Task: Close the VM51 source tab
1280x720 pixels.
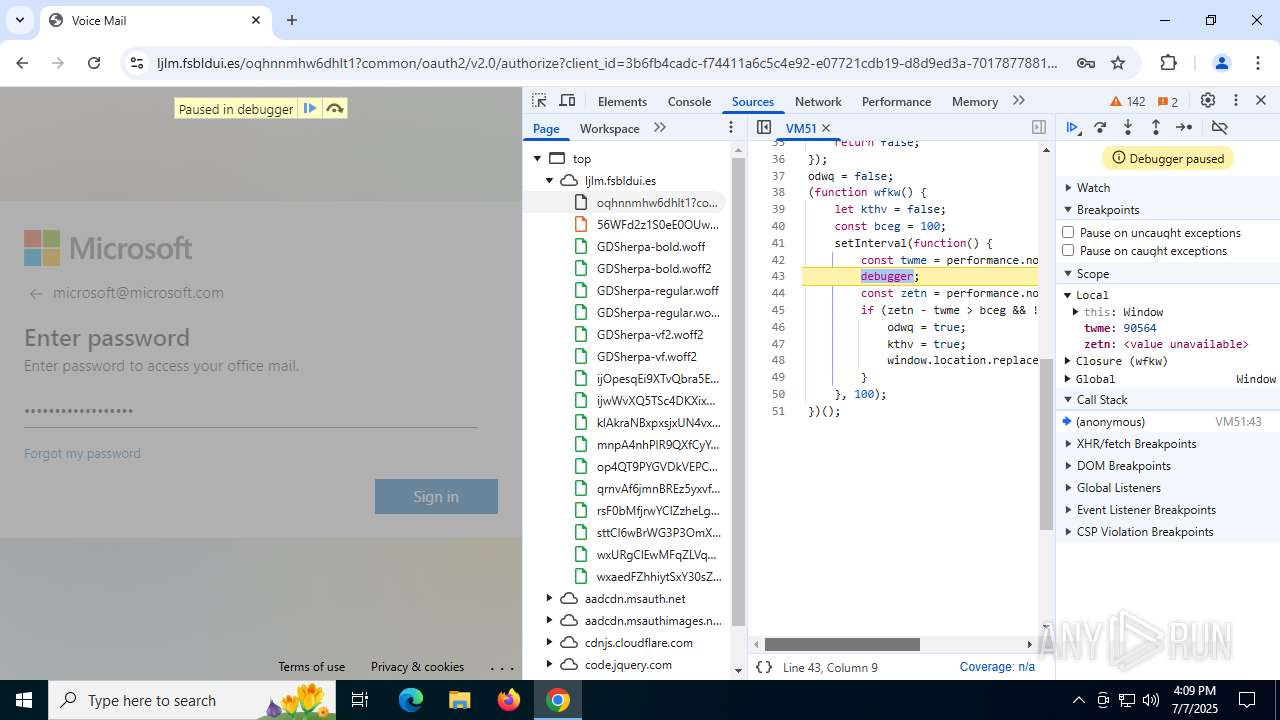Action: (x=826, y=128)
